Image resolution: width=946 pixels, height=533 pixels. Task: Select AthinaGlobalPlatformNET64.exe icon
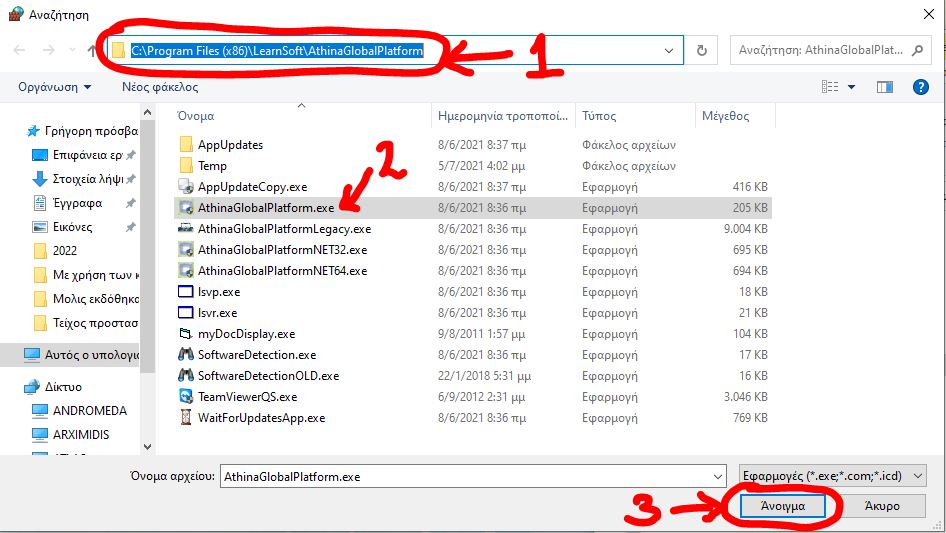click(186, 270)
